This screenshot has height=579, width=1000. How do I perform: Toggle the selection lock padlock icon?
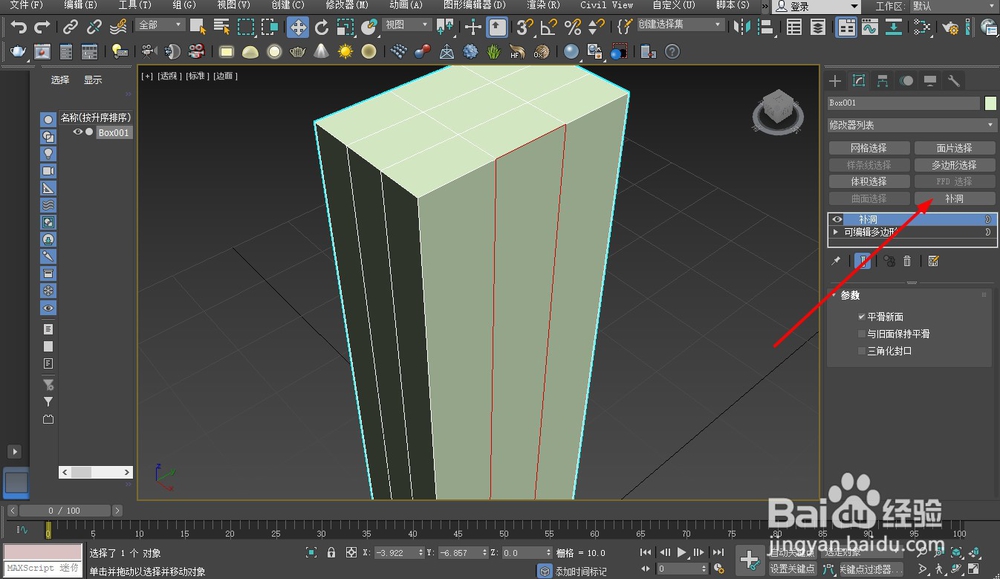(x=331, y=552)
